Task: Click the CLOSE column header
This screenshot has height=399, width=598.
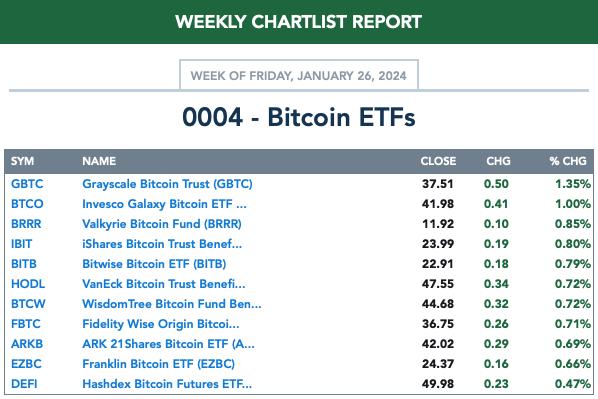Action: pos(438,161)
